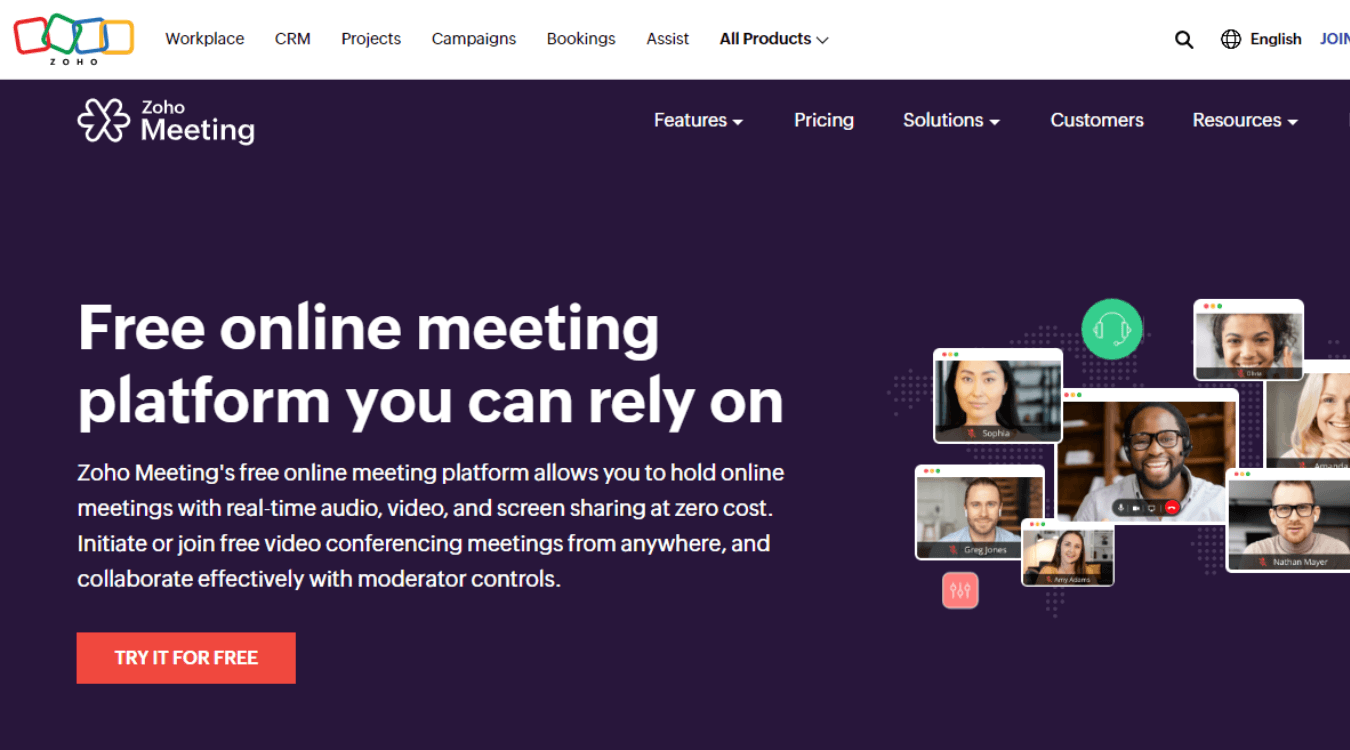The image size is (1350, 750).
Task: Expand the Resources menu
Action: click(x=1245, y=120)
